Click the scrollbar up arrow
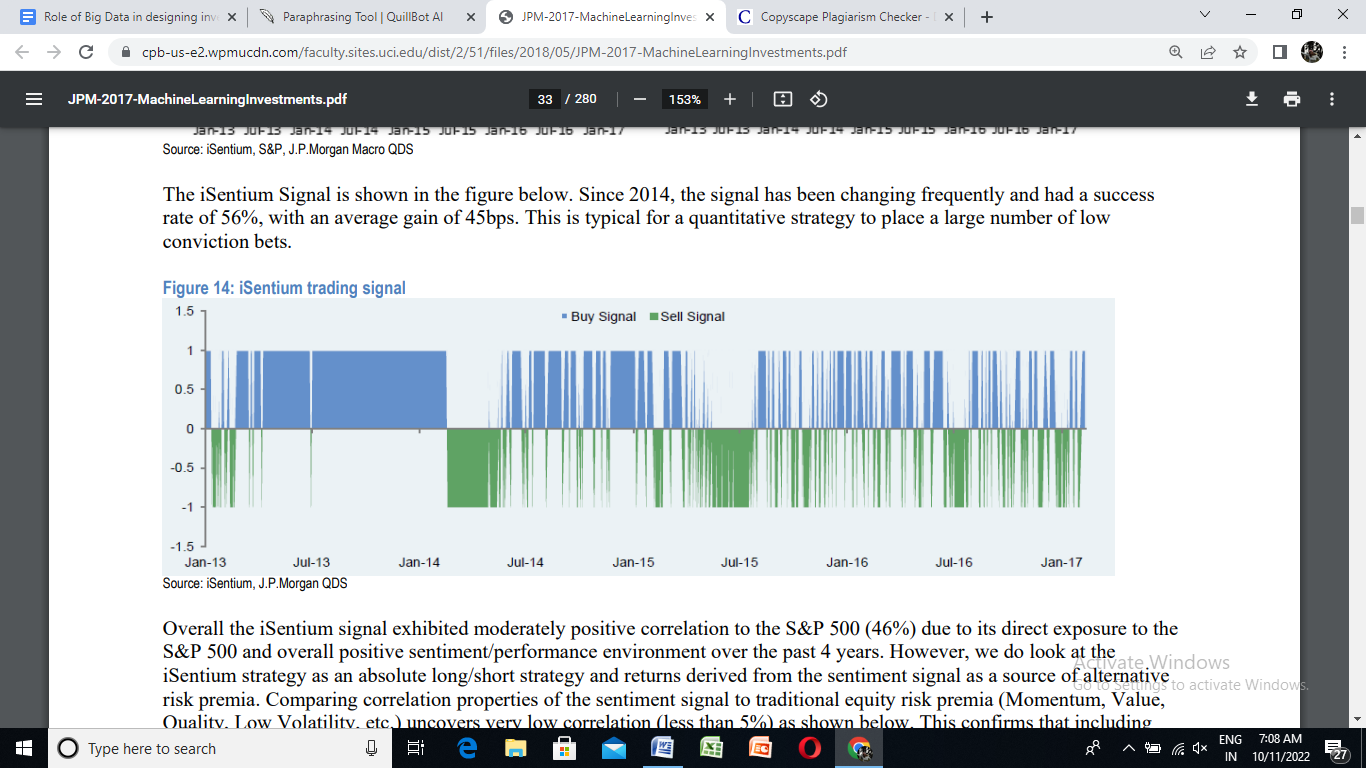The image size is (1366, 768). 1357,134
